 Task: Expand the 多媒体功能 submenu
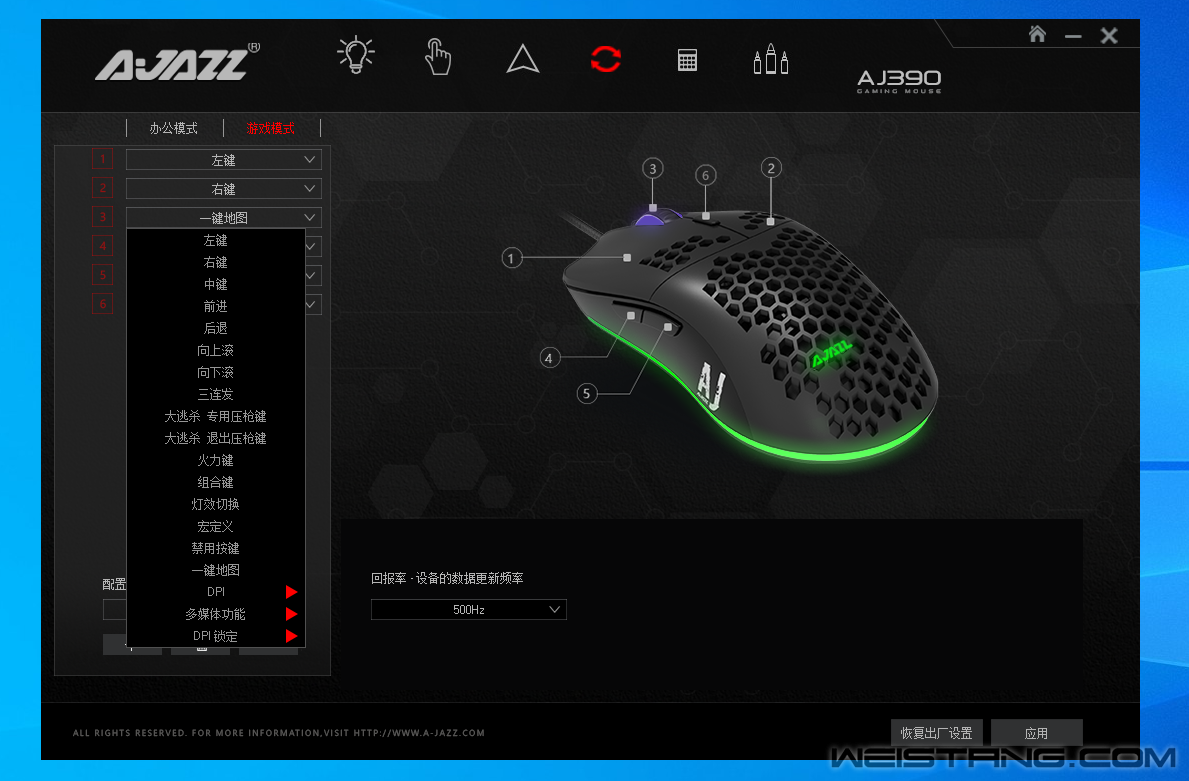point(215,613)
